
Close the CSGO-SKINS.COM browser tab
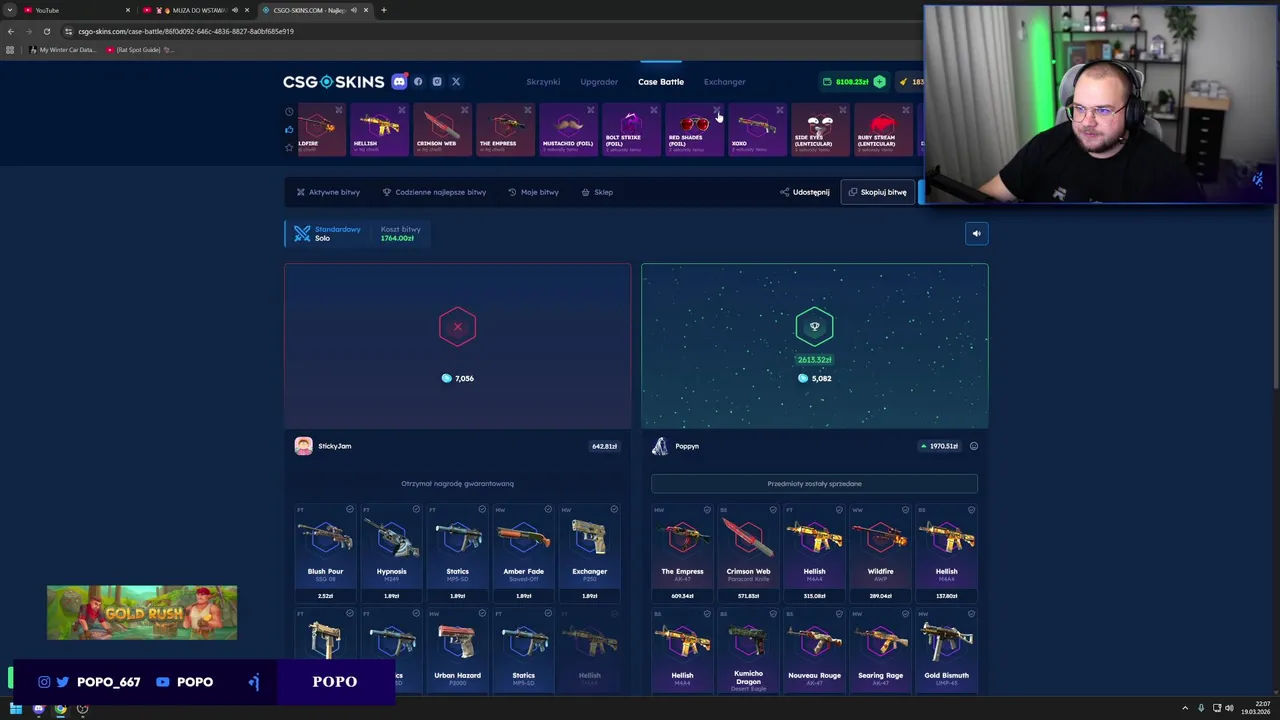(366, 10)
